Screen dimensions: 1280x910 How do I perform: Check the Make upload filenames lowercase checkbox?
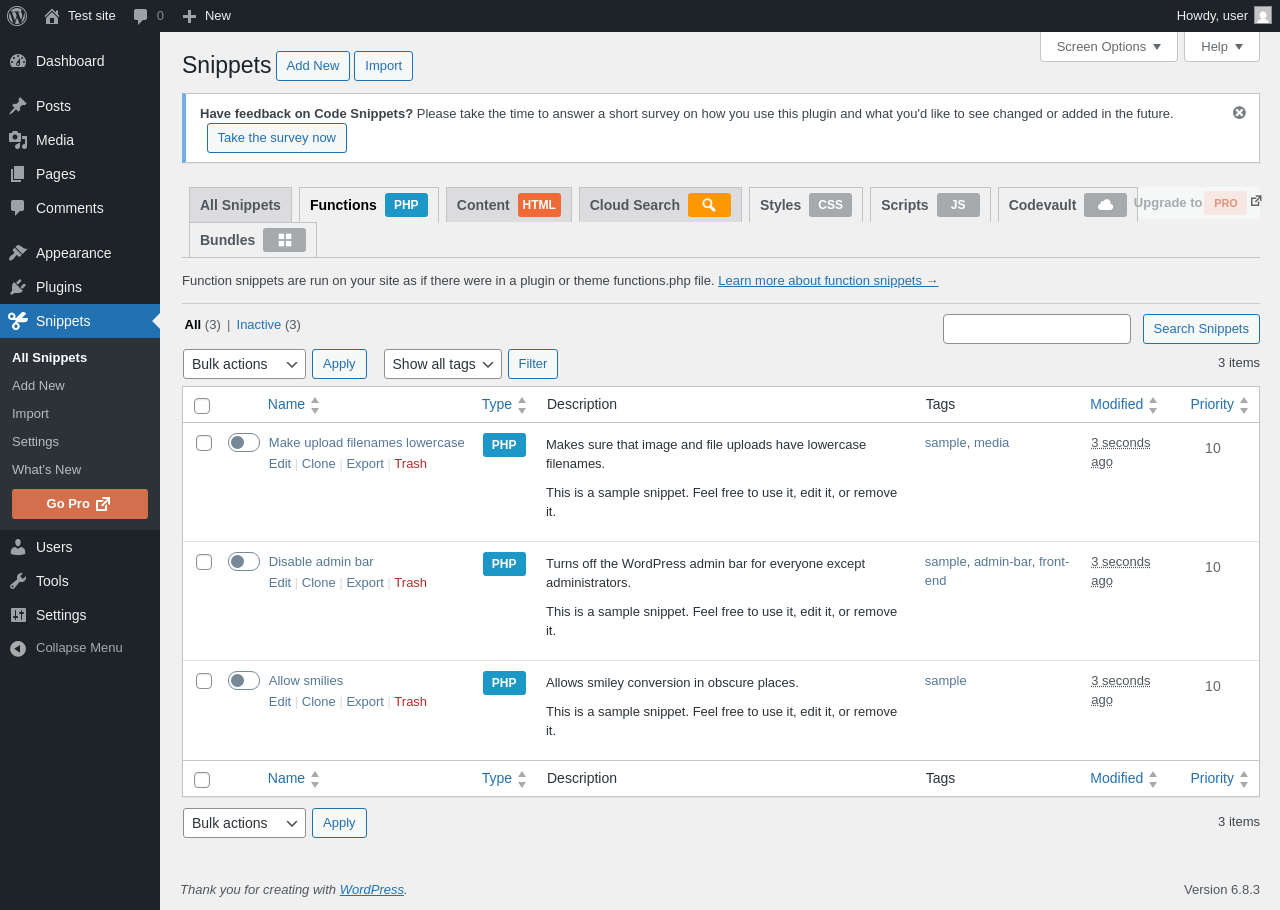204,443
